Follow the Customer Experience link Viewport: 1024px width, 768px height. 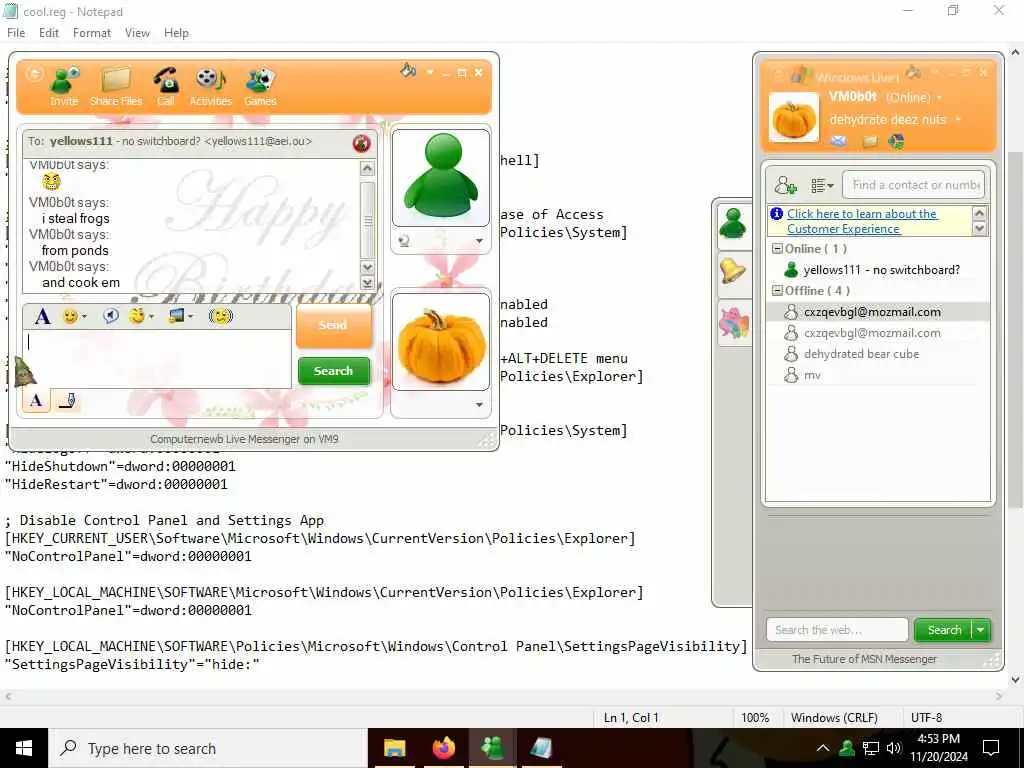(x=861, y=221)
